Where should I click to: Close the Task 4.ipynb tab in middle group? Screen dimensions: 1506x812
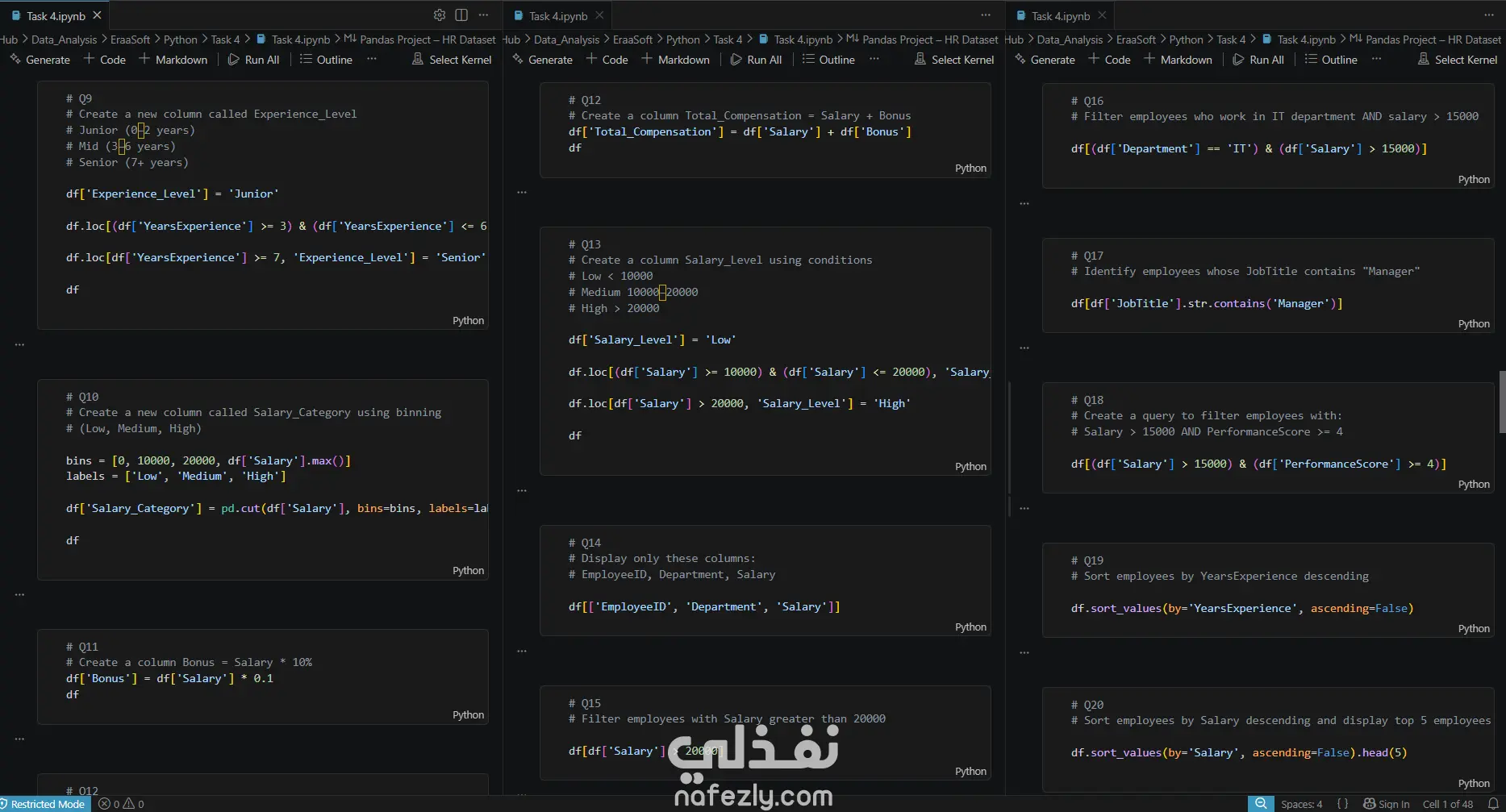[x=599, y=15]
